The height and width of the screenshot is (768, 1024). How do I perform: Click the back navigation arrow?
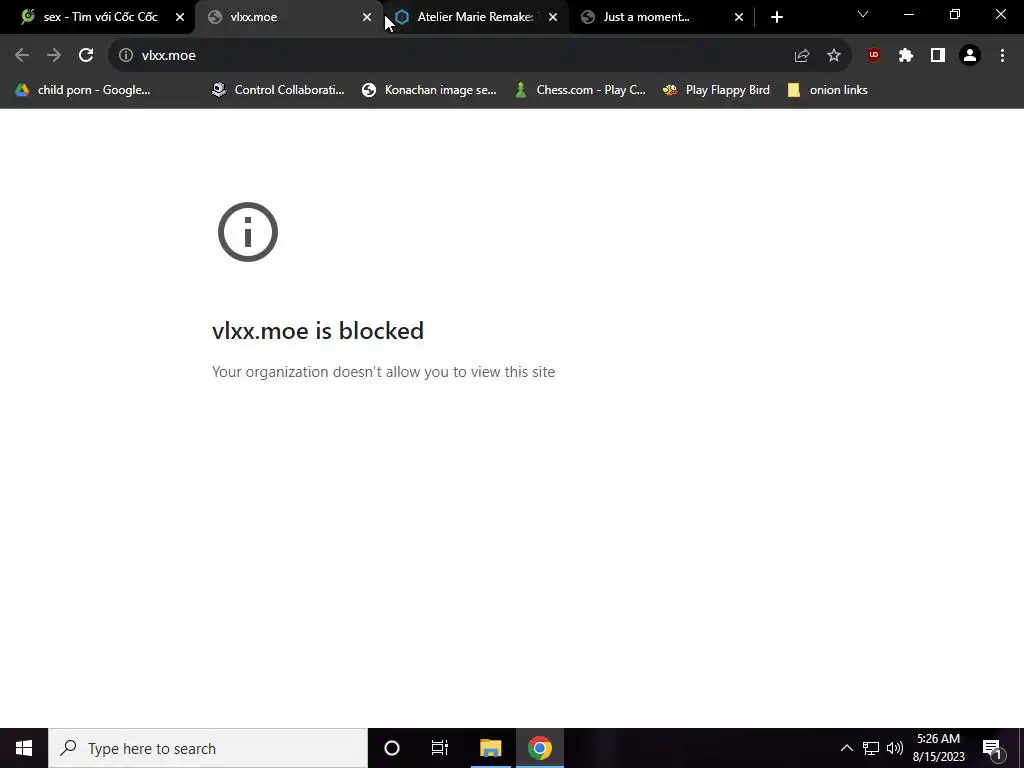[22, 56]
